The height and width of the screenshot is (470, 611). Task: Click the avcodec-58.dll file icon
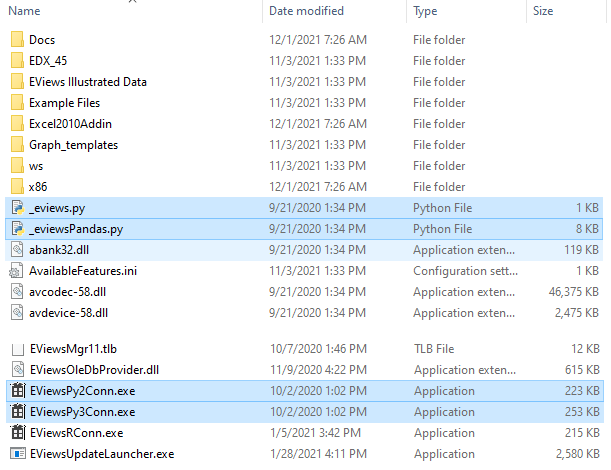17,292
